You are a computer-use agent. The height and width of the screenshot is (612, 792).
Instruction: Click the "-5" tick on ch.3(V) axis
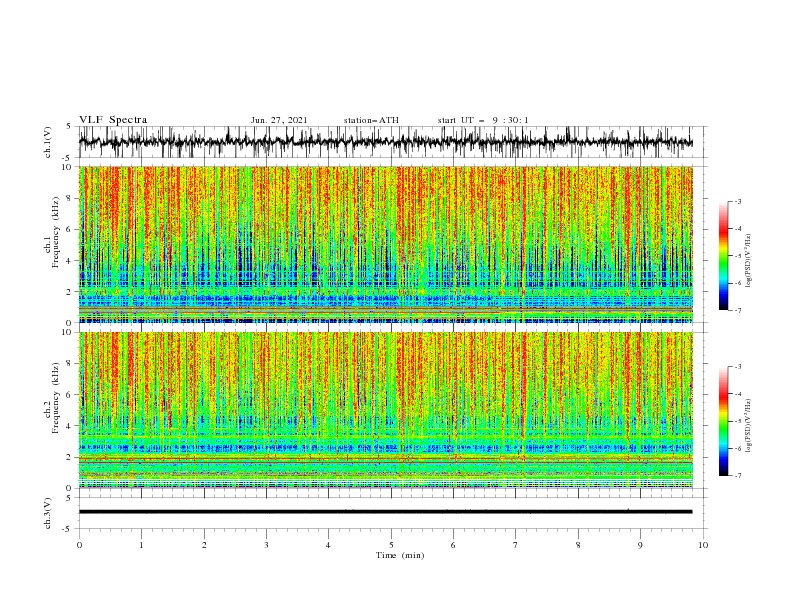pos(68,529)
